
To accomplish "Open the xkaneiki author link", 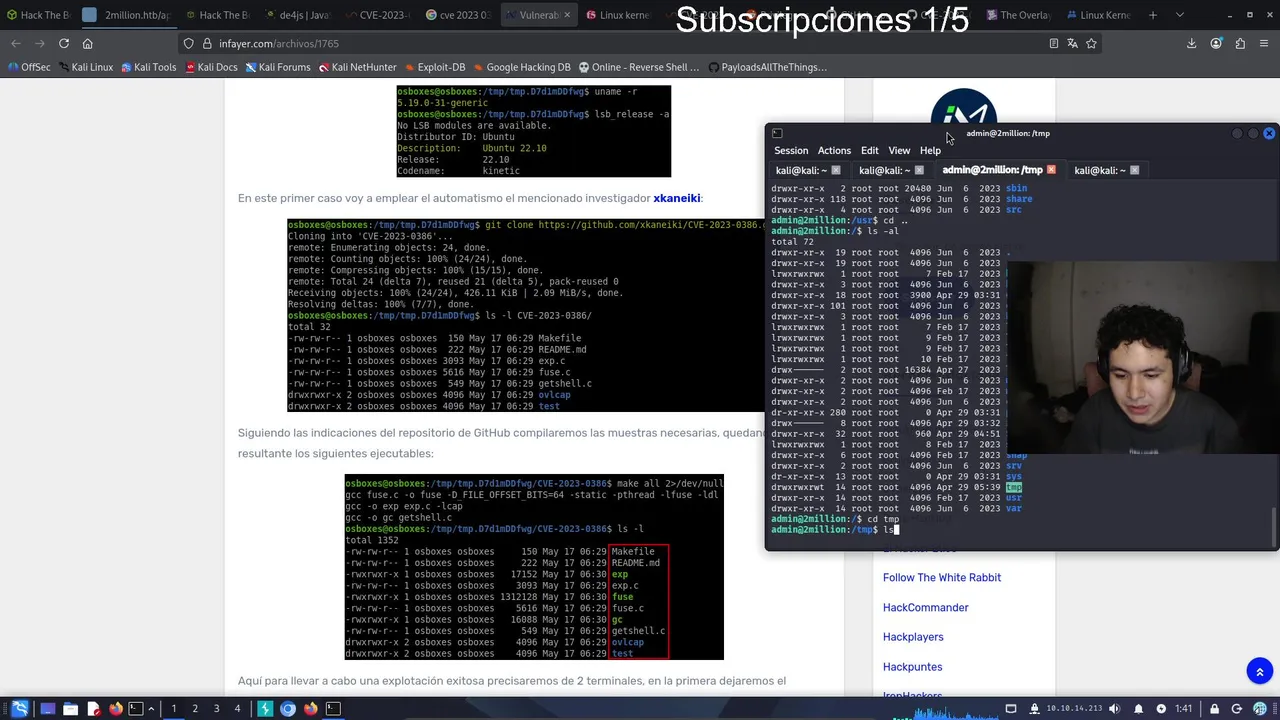I will [x=677, y=198].
